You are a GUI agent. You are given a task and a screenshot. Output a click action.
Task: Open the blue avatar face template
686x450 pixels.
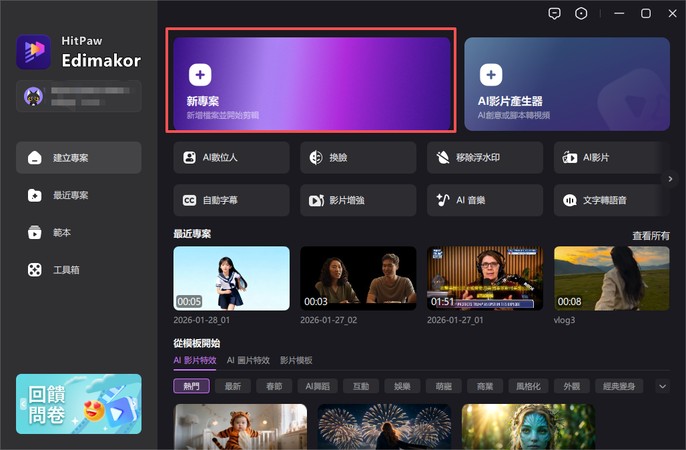(528, 427)
